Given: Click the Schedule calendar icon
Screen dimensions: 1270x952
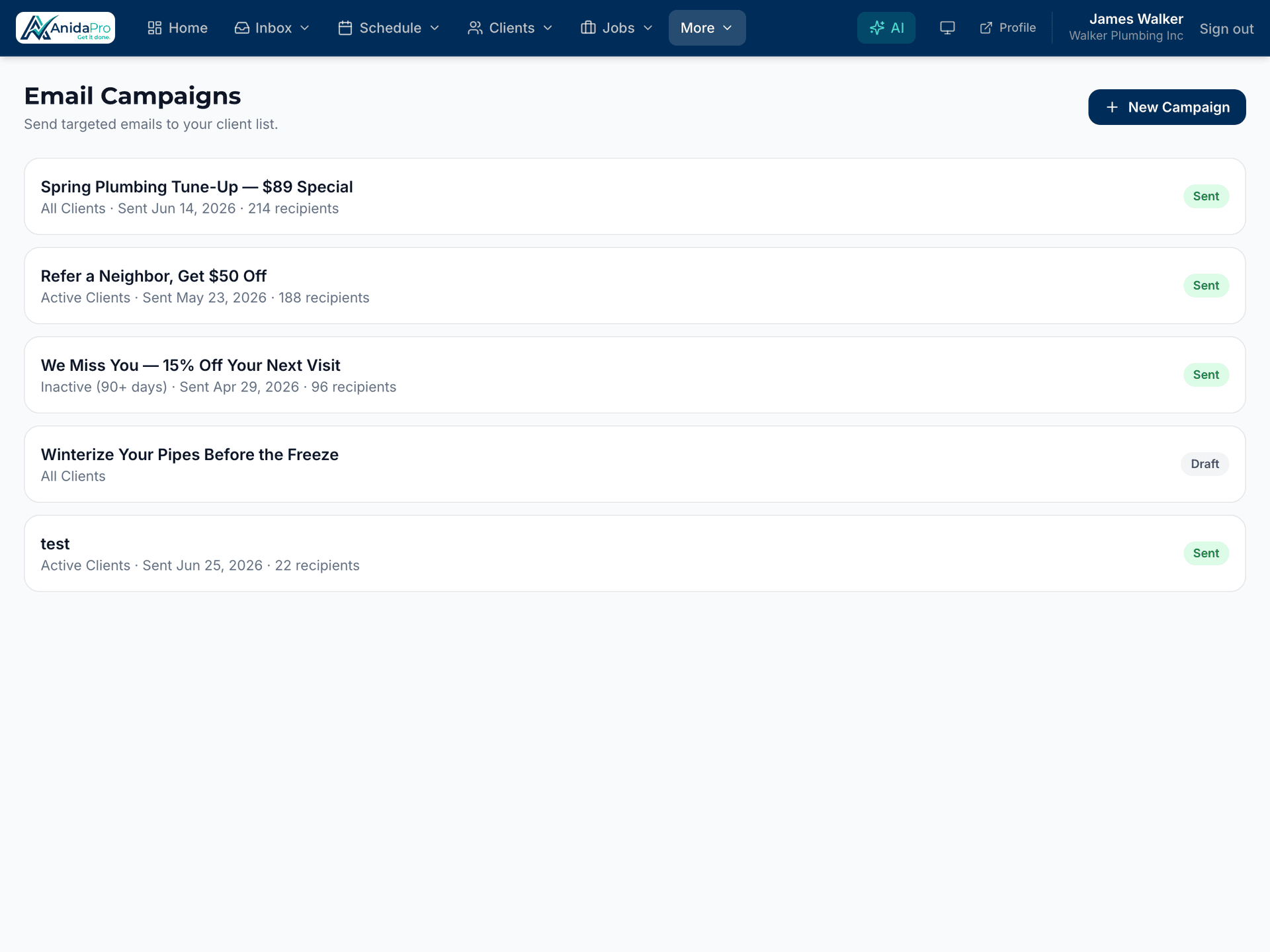Looking at the screenshot, I should click(345, 28).
